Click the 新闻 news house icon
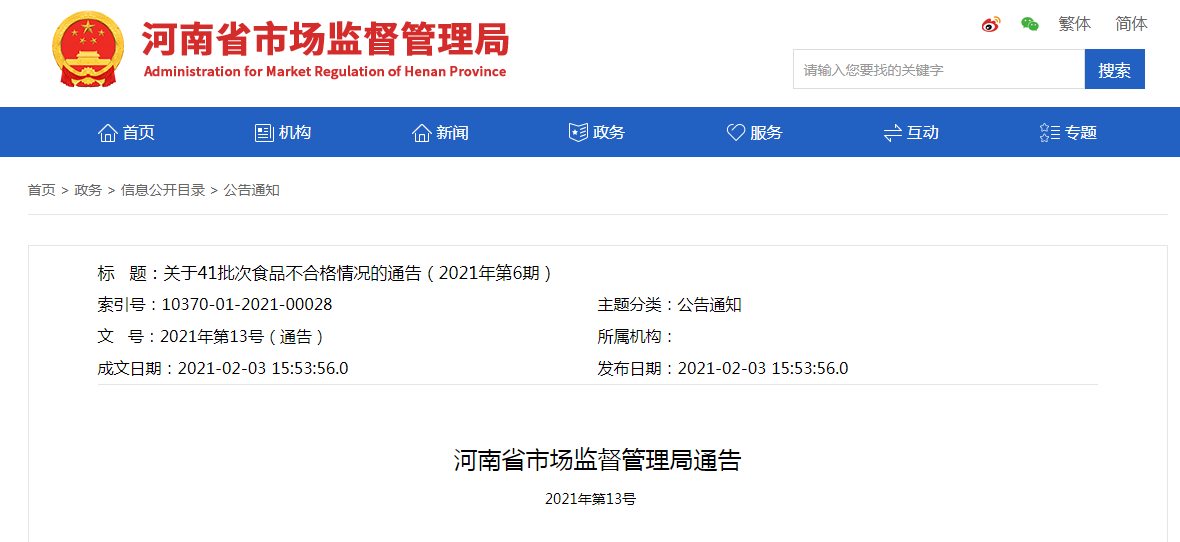The image size is (1180, 542). (421, 133)
